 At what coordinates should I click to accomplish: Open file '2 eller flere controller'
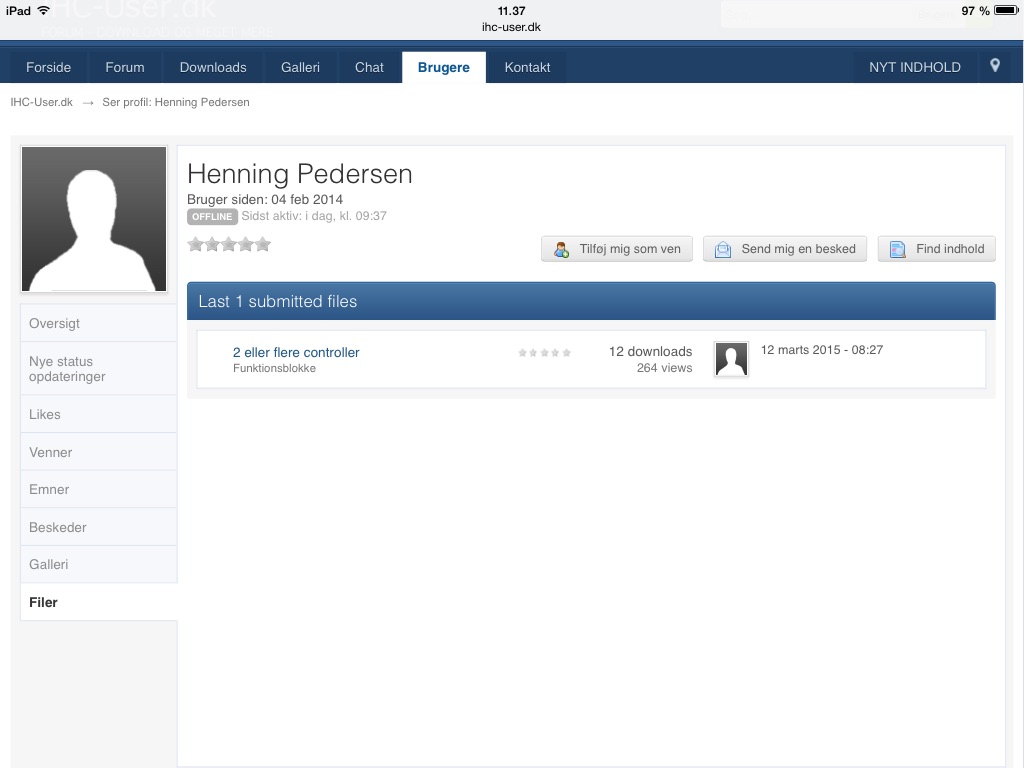point(296,352)
